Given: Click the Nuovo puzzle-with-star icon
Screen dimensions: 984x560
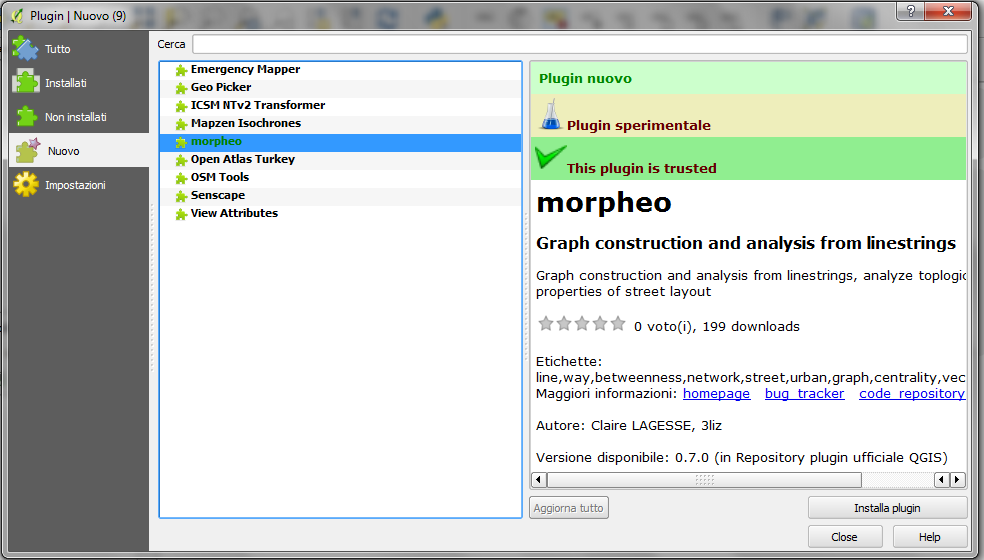Looking at the screenshot, I should (x=27, y=150).
